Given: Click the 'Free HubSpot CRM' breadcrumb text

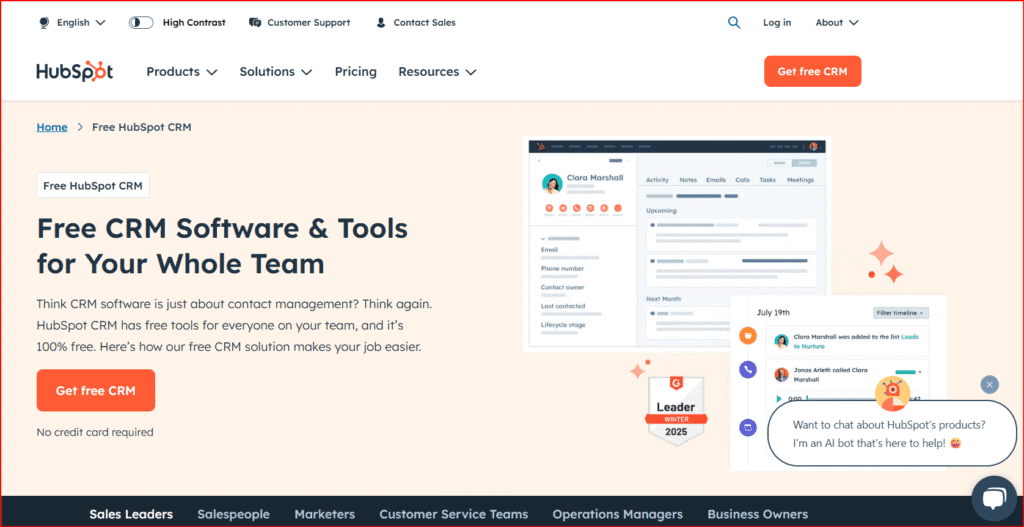Looking at the screenshot, I should pyautogui.click(x=142, y=127).
